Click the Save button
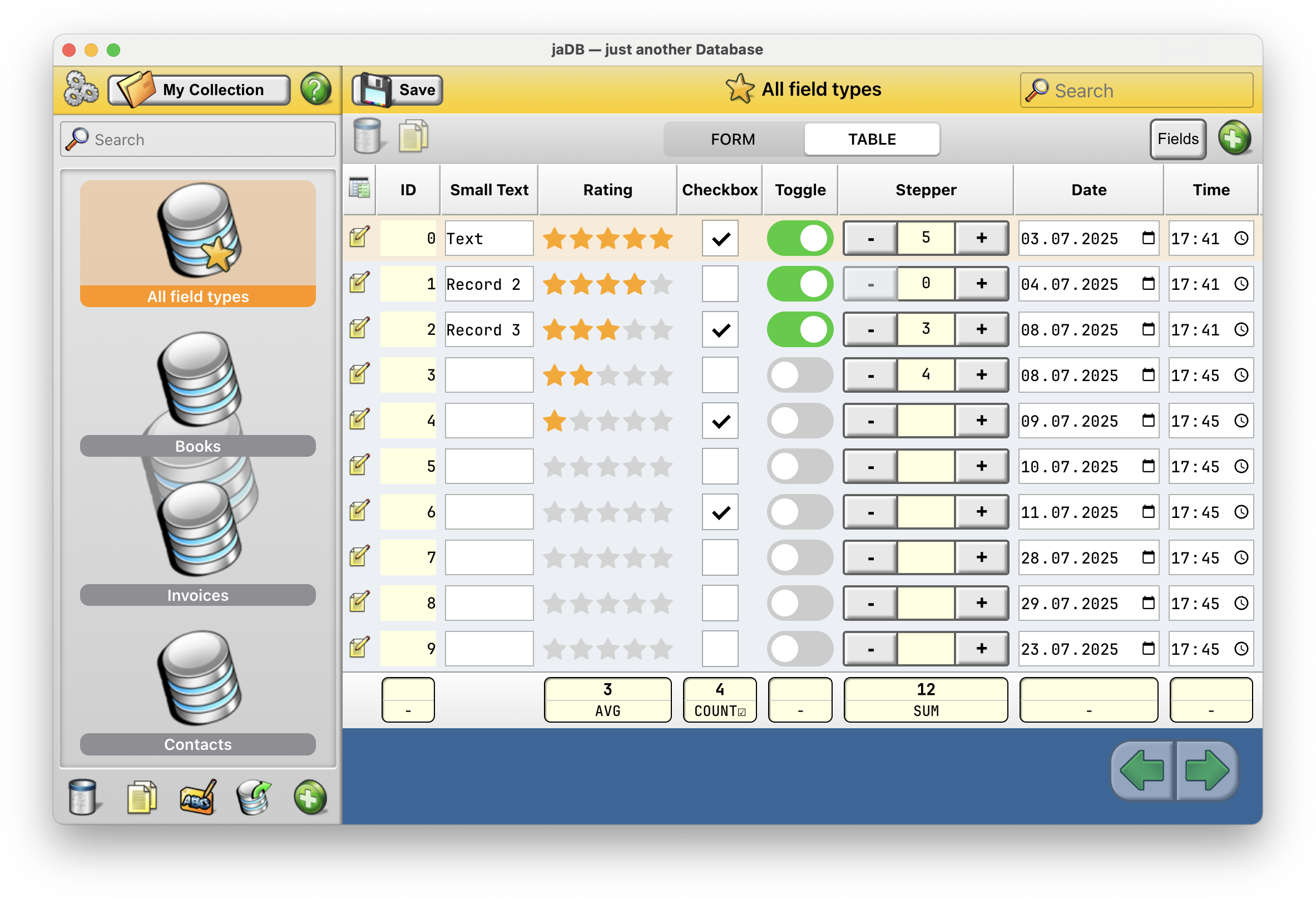Image resolution: width=1316 pixels, height=899 pixels. 398,90
